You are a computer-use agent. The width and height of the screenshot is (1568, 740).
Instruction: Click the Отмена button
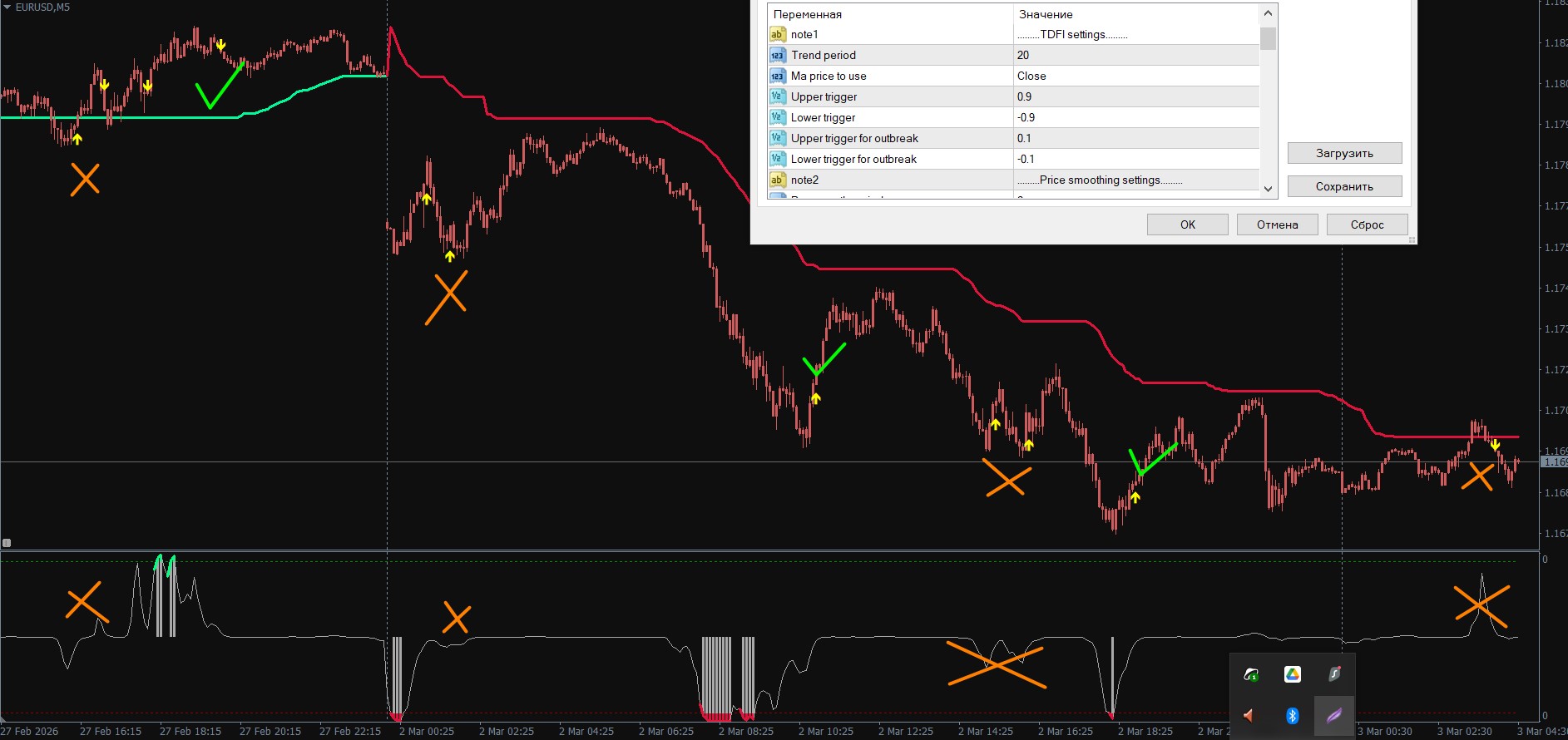coord(1277,224)
